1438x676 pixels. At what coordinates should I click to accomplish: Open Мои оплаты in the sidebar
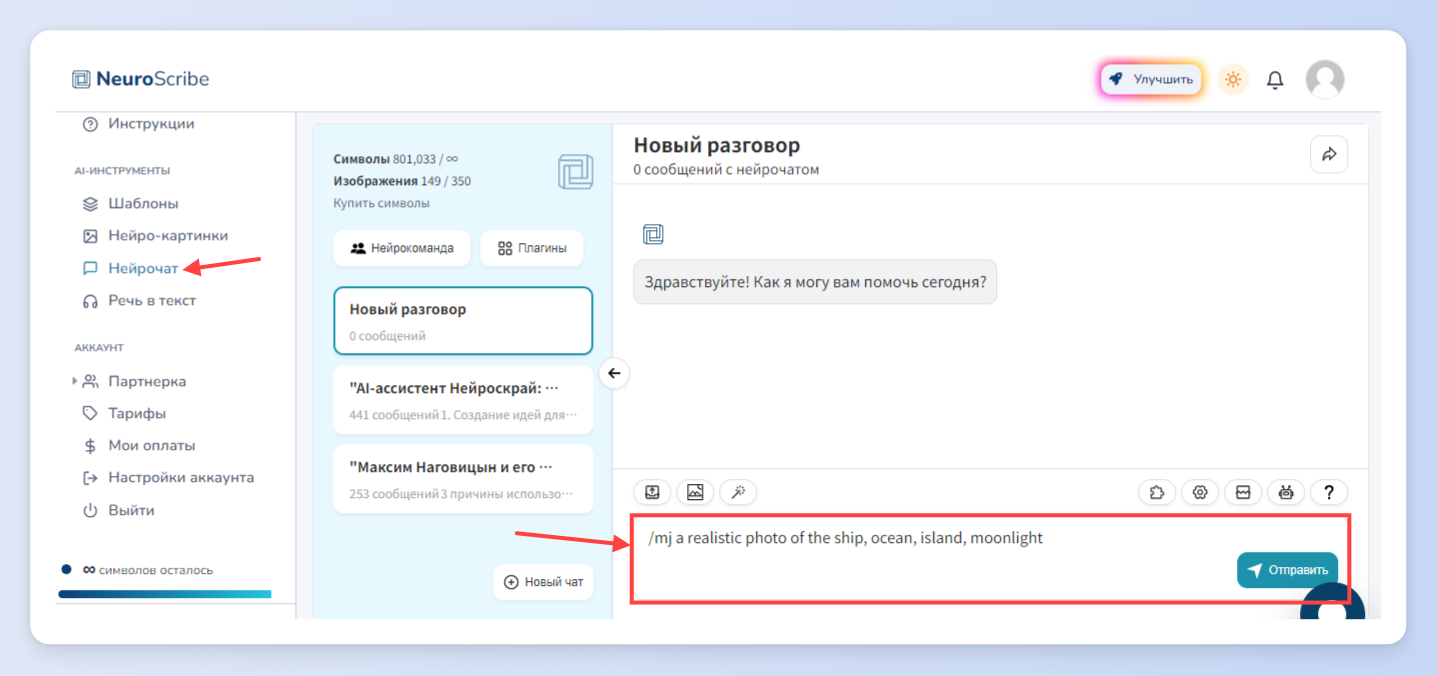[139, 445]
